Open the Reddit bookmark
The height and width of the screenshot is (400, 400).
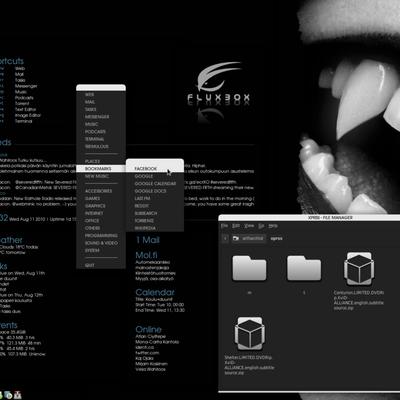pos(155,206)
